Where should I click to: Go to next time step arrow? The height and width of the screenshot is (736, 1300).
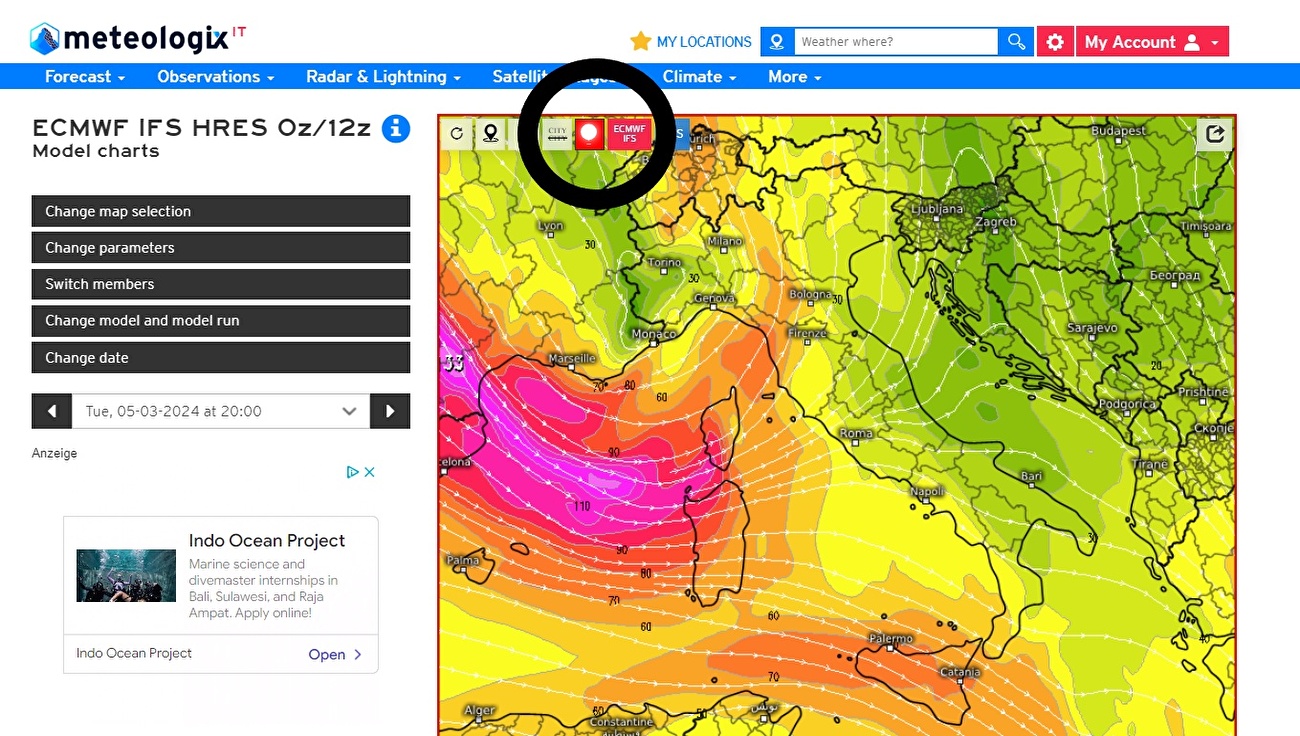[x=390, y=411]
